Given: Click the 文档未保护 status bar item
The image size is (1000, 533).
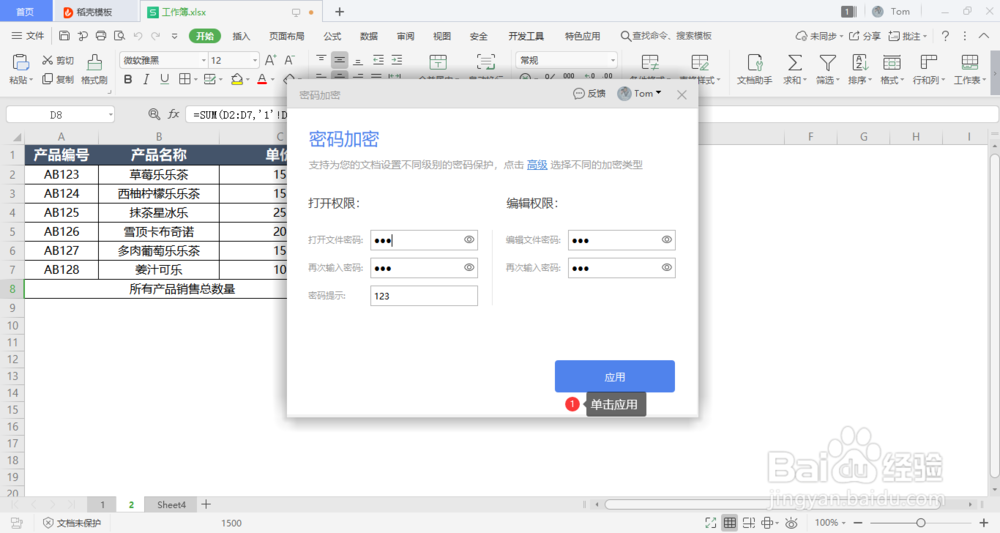Looking at the screenshot, I should pyautogui.click(x=72, y=523).
